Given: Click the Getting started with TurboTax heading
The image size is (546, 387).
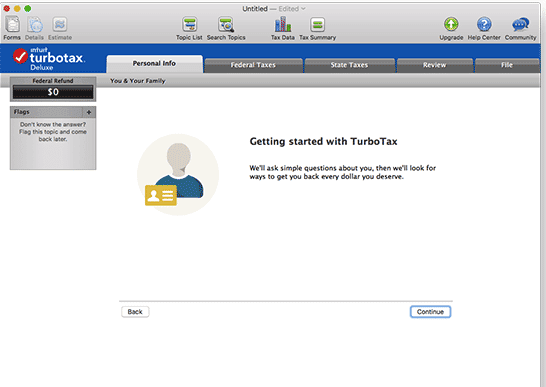Looking at the screenshot, I should 323,141.
